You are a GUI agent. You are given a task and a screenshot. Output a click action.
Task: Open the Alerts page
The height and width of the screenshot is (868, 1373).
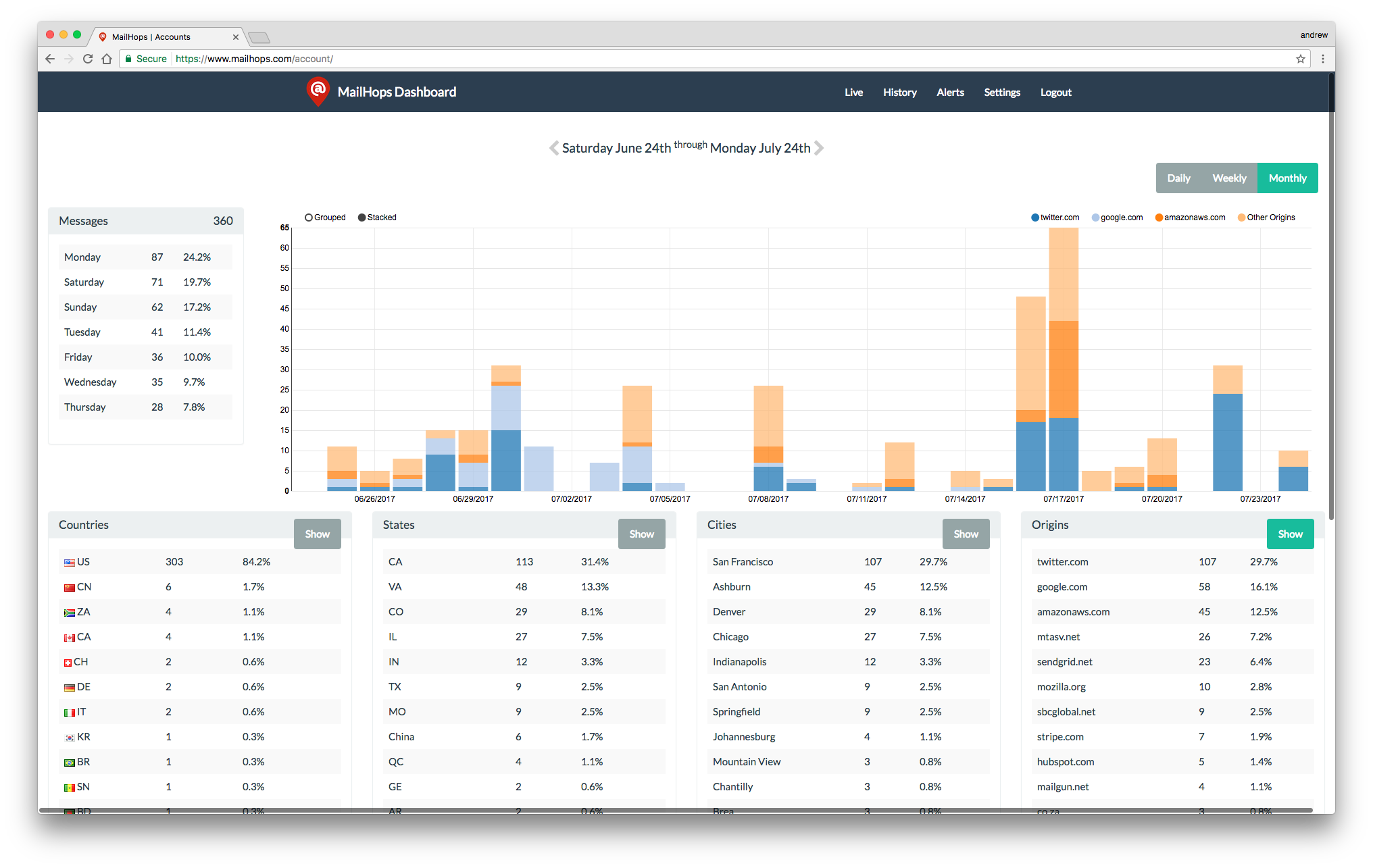[x=950, y=93]
